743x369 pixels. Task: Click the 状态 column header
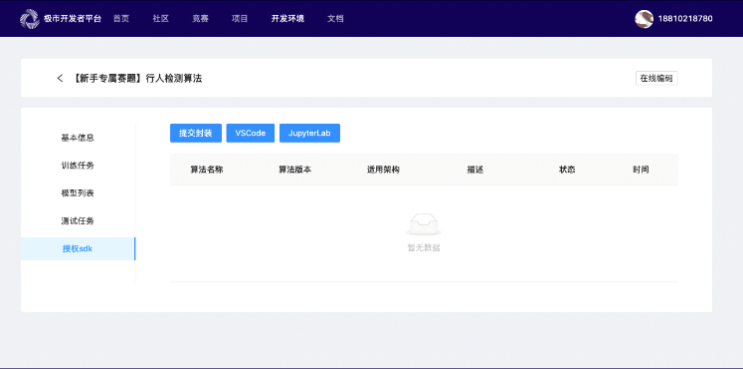pyautogui.click(x=567, y=170)
